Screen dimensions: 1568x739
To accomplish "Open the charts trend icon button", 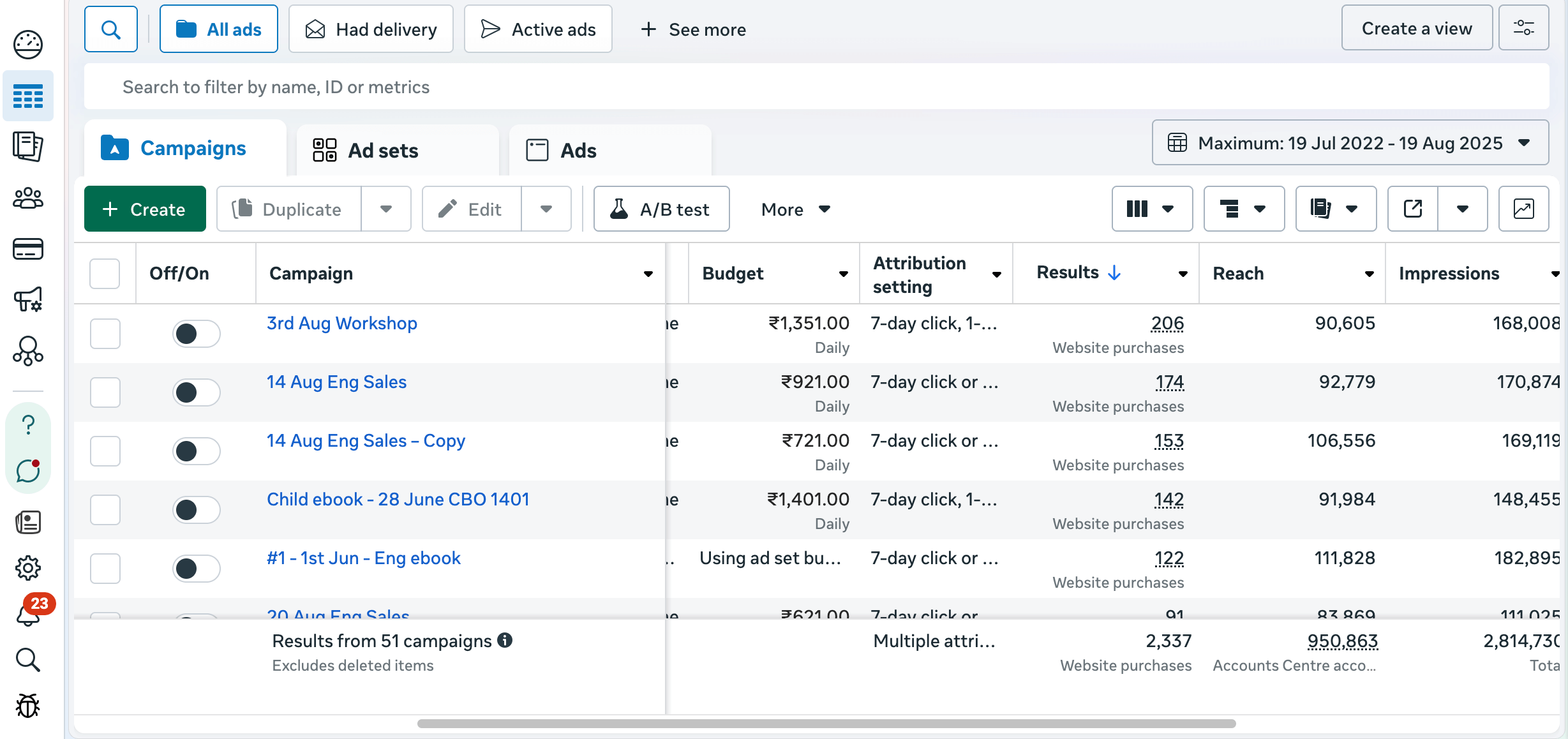I will click(1524, 209).
